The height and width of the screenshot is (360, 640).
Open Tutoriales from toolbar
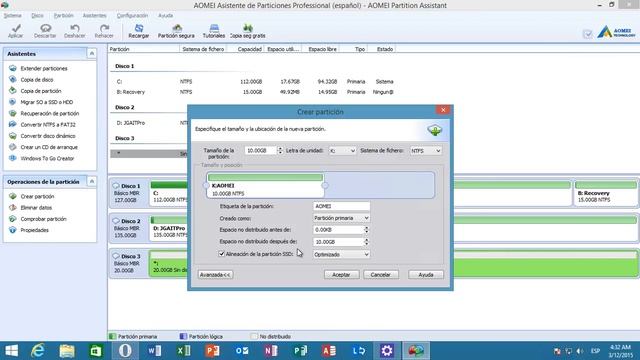(214, 31)
